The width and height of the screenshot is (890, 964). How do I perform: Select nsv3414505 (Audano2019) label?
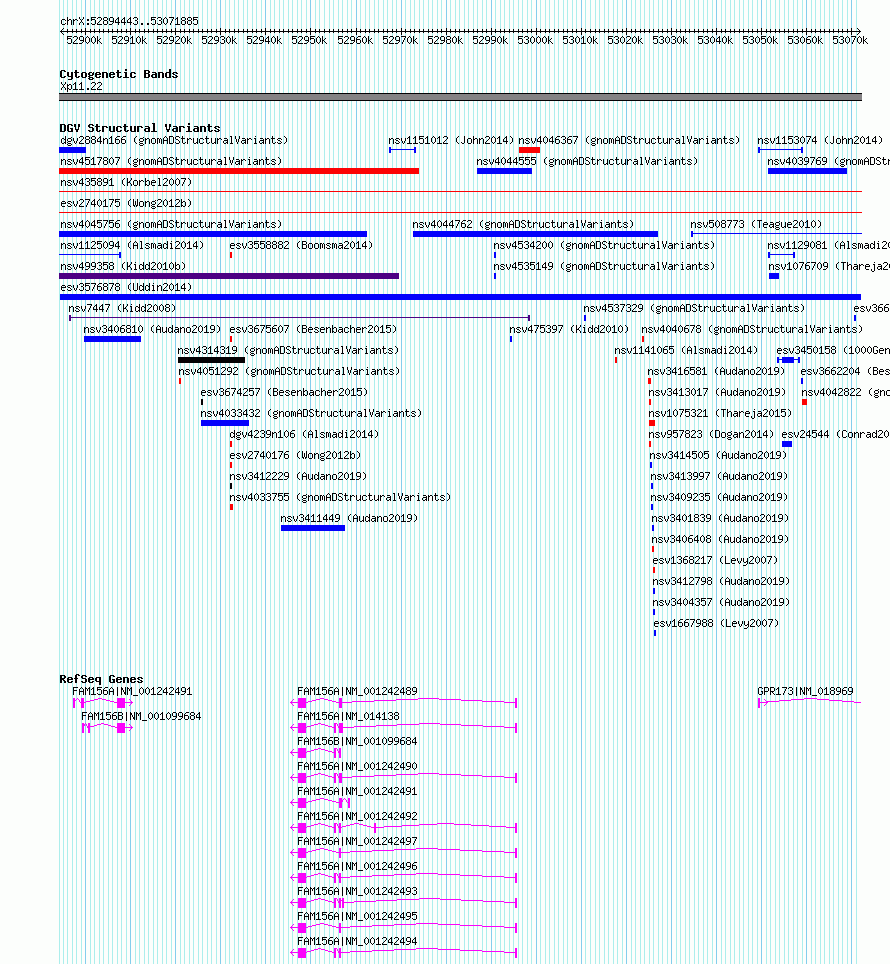[x=719, y=456]
